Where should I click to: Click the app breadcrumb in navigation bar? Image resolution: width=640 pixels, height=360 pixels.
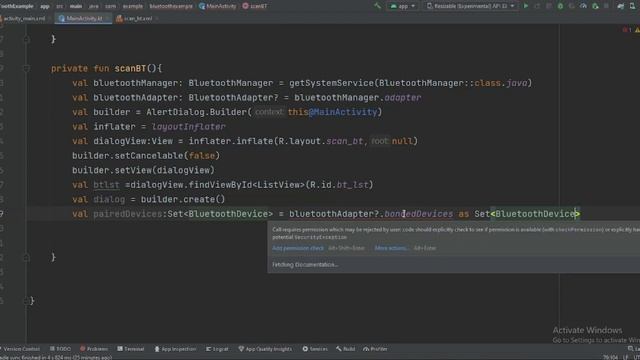(x=45, y=6)
